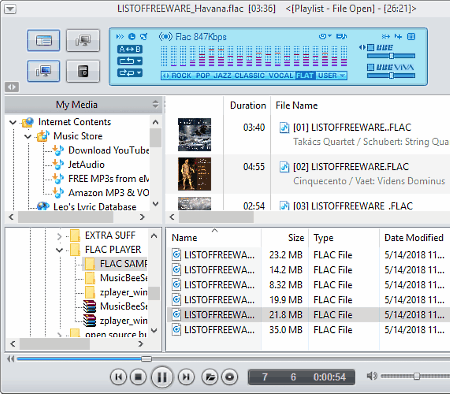The width and height of the screenshot is (450, 394).
Task: Enable the BBE ViVA effect checkbox
Action: [x=370, y=67]
